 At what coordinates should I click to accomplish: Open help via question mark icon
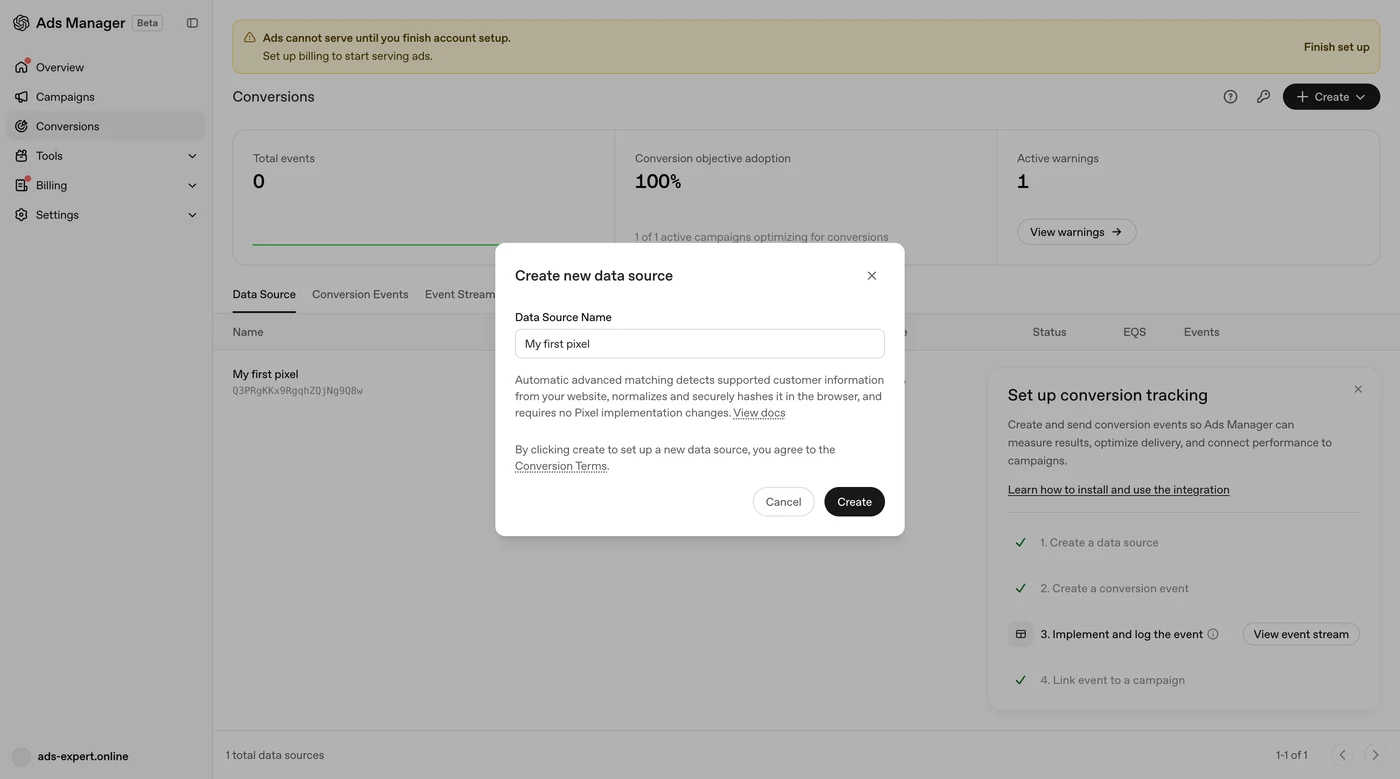pyautogui.click(x=1230, y=97)
